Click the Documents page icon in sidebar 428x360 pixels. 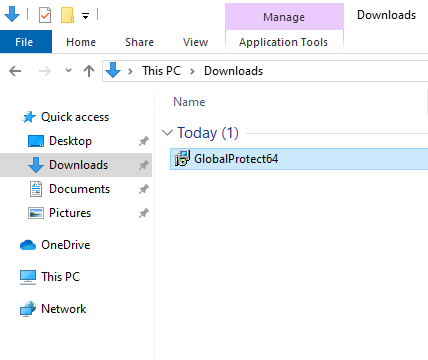click(x=36, y=189)
